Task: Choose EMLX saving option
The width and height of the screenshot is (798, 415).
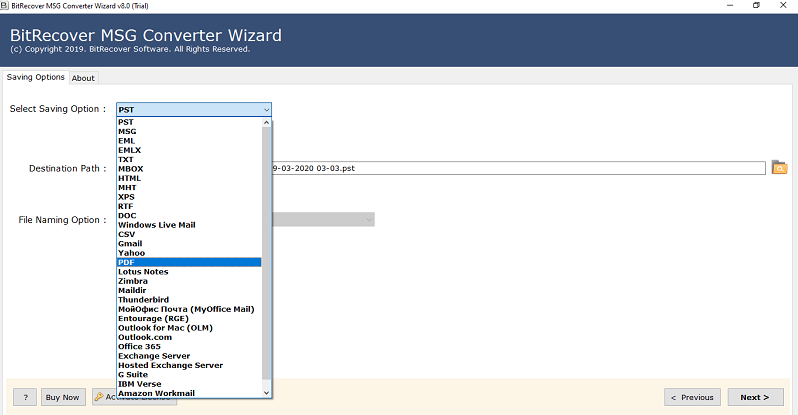Action: click(189, 150)
